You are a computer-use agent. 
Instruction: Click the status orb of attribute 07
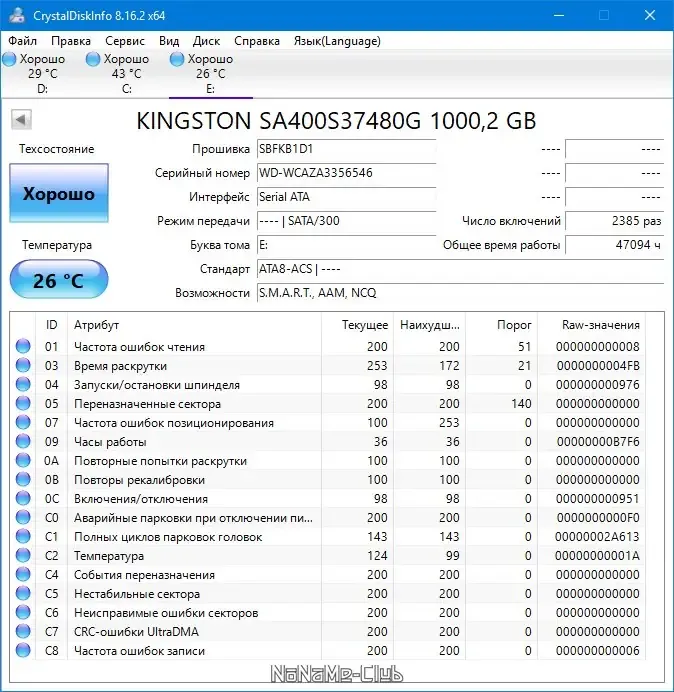pyautogui.click(x=23, y=422)
